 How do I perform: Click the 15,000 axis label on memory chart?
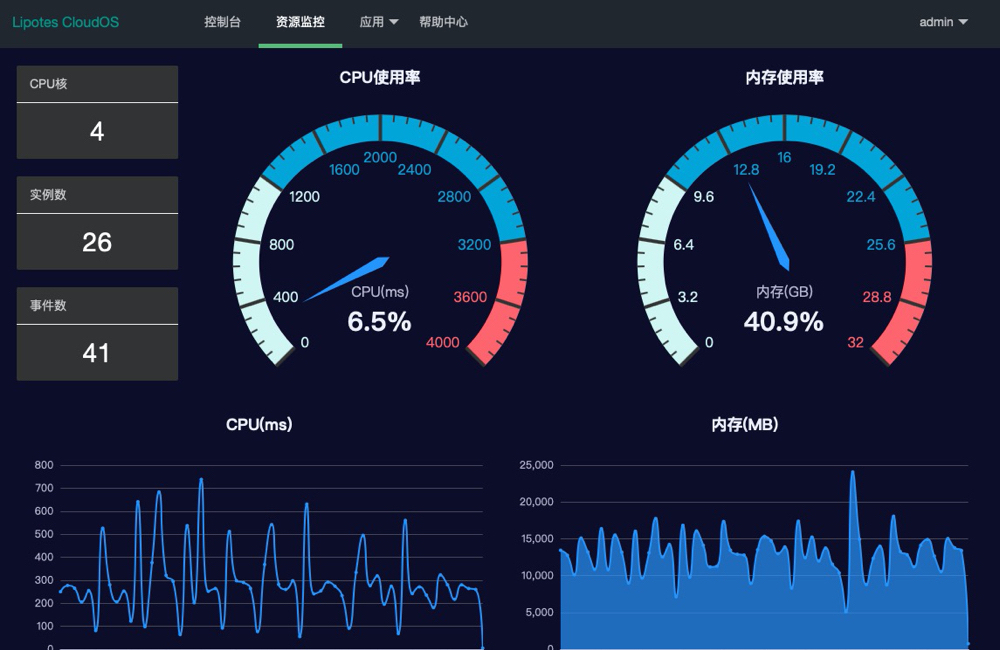[537, 539]
